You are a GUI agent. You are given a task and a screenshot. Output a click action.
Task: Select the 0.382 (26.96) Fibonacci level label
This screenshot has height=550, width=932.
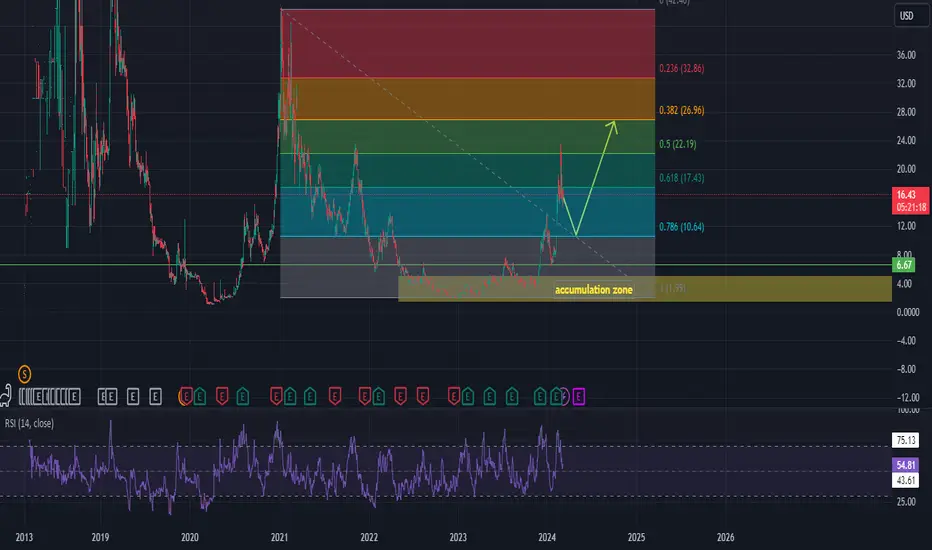point(681,110)
